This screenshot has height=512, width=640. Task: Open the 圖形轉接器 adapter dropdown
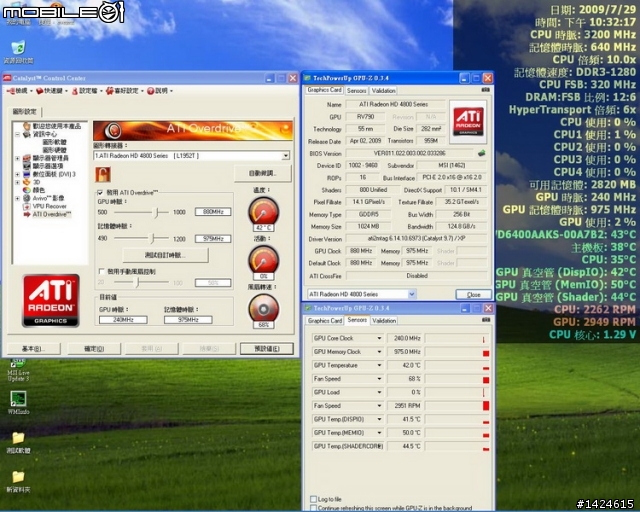286,156
